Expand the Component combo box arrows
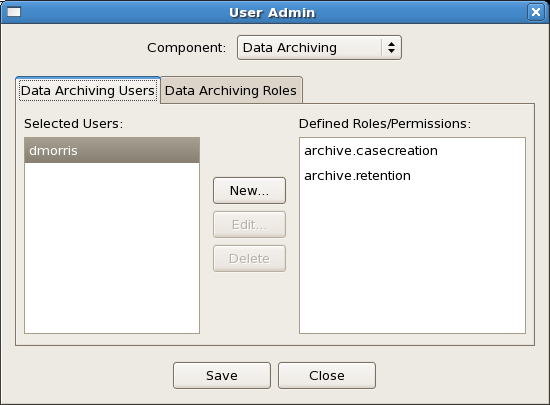The image size is (550, 405). (x=391, y=47)
